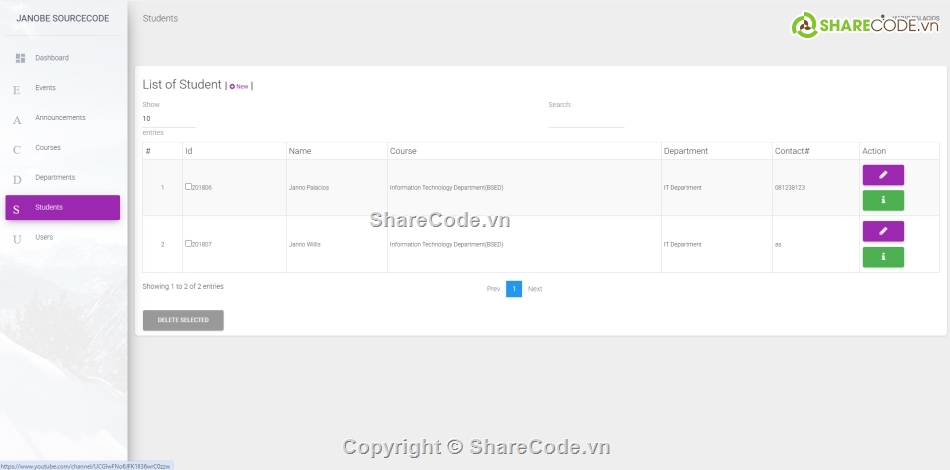Click the Next pagination link

click(535, 289)
